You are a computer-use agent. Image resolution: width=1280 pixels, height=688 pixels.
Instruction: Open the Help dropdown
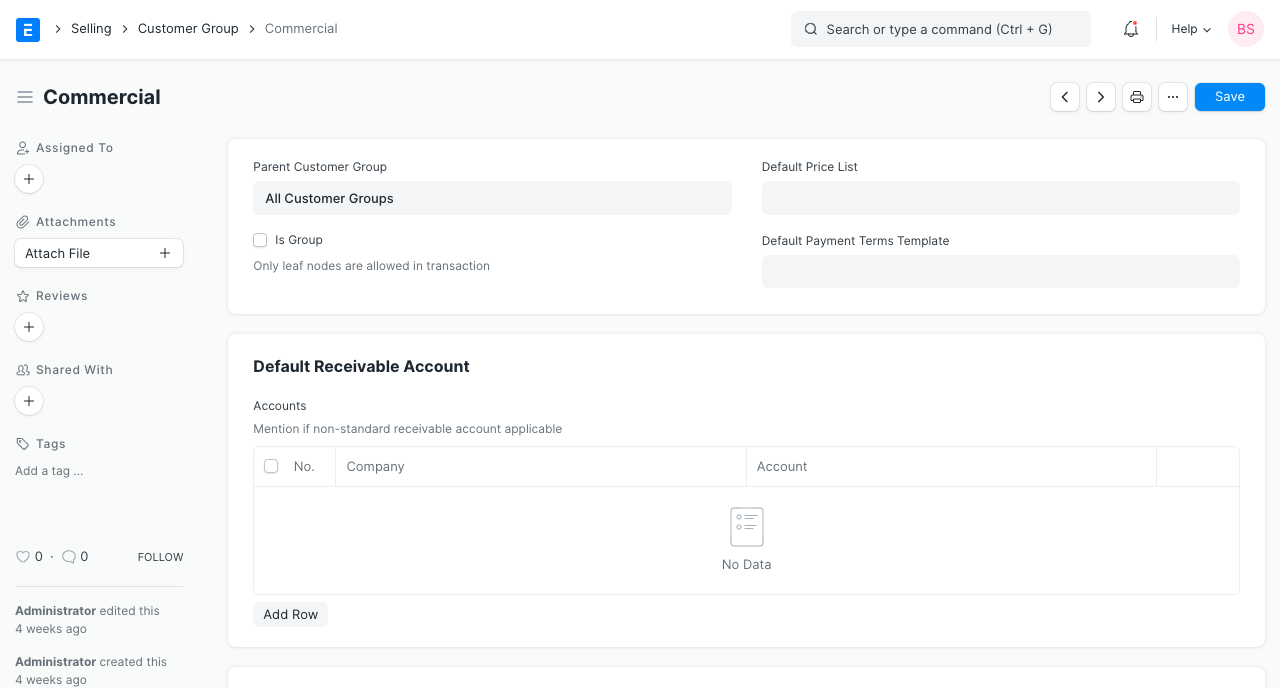(x=1191, y=29)
